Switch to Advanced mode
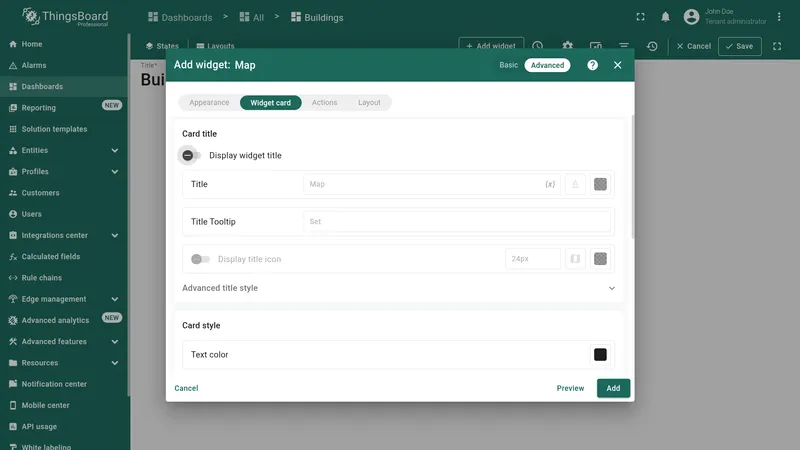 (547, 65)
